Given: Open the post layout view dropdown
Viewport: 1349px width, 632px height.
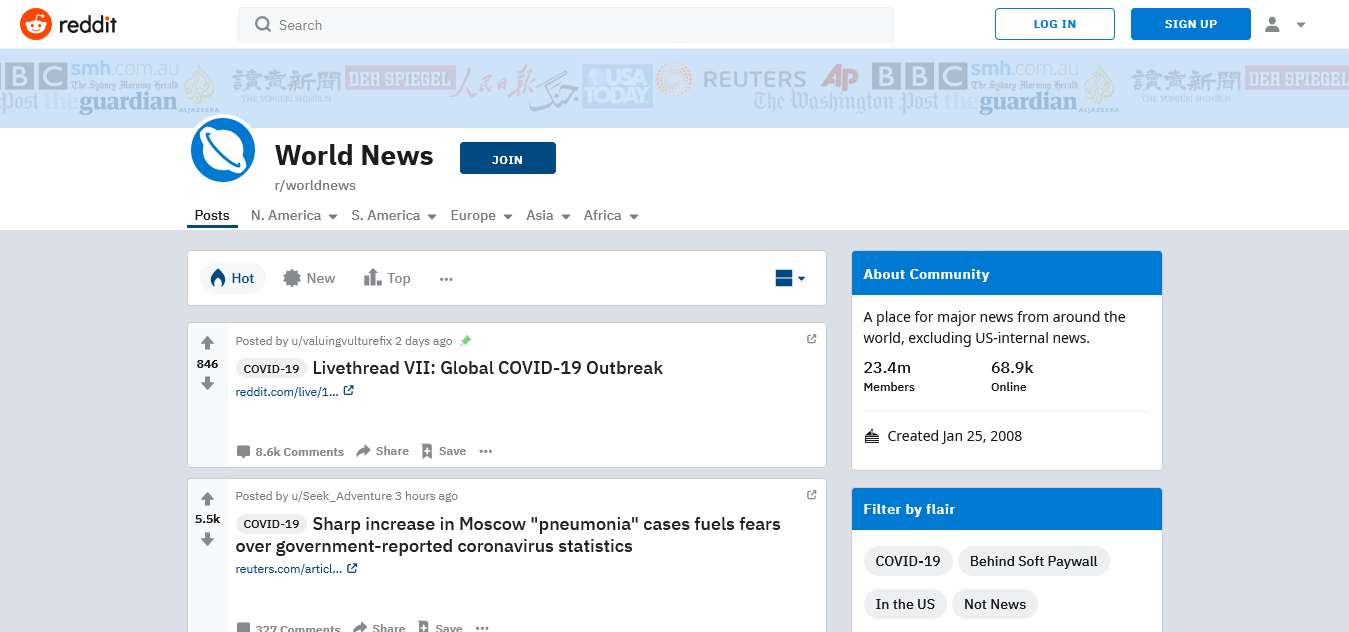Looking at the screenshot, I should click(790, 278).
